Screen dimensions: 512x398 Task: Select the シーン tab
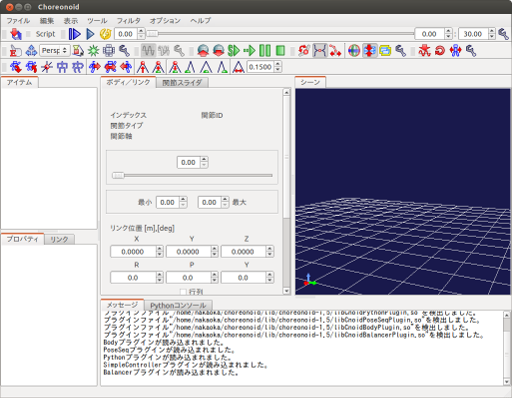click(310, 82)
